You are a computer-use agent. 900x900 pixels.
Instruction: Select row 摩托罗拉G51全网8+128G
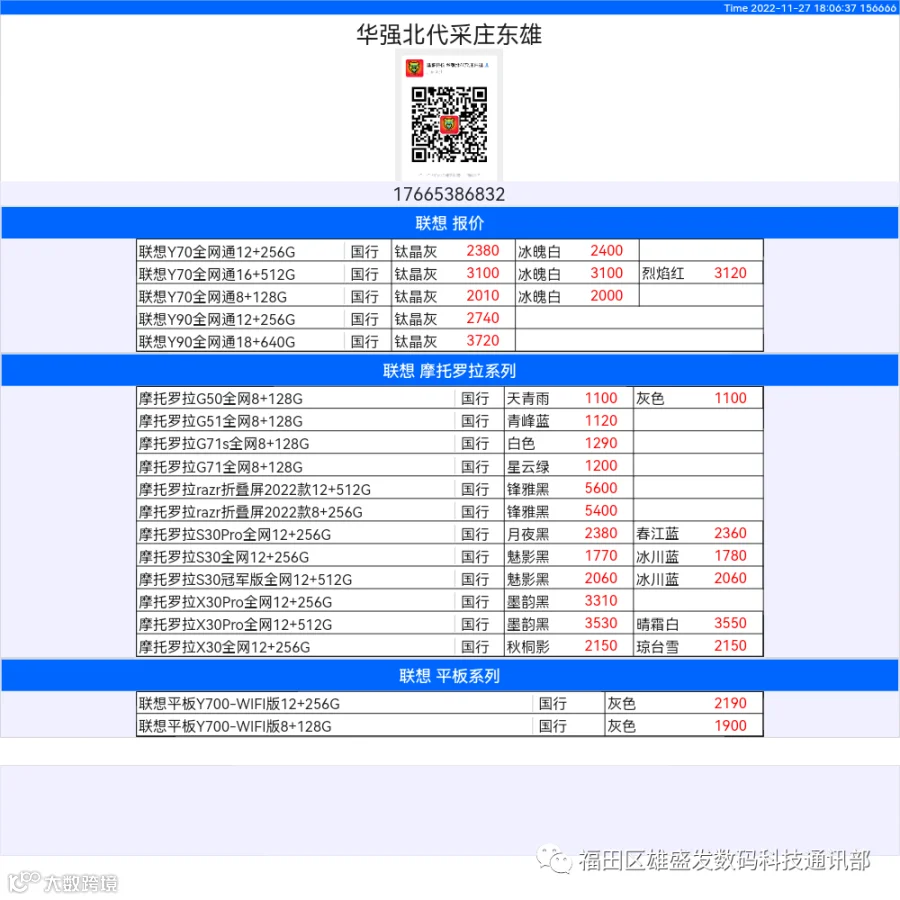coord(449,420)
